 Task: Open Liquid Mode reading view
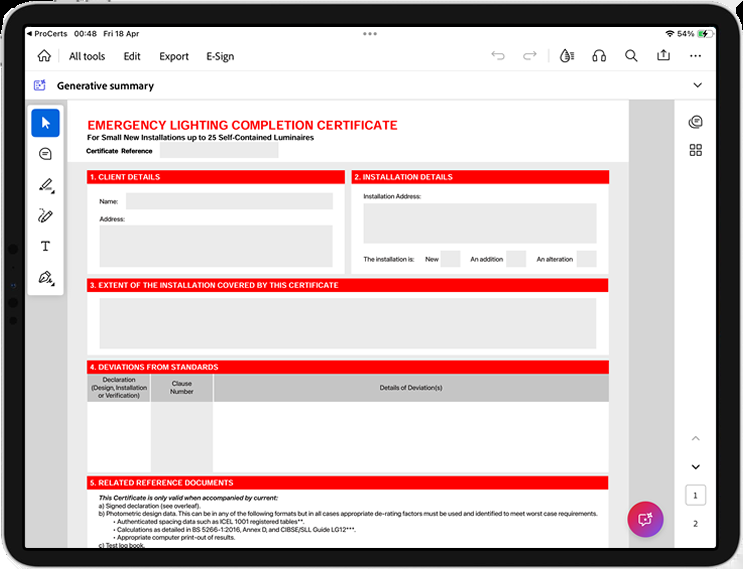coord(567,56)
